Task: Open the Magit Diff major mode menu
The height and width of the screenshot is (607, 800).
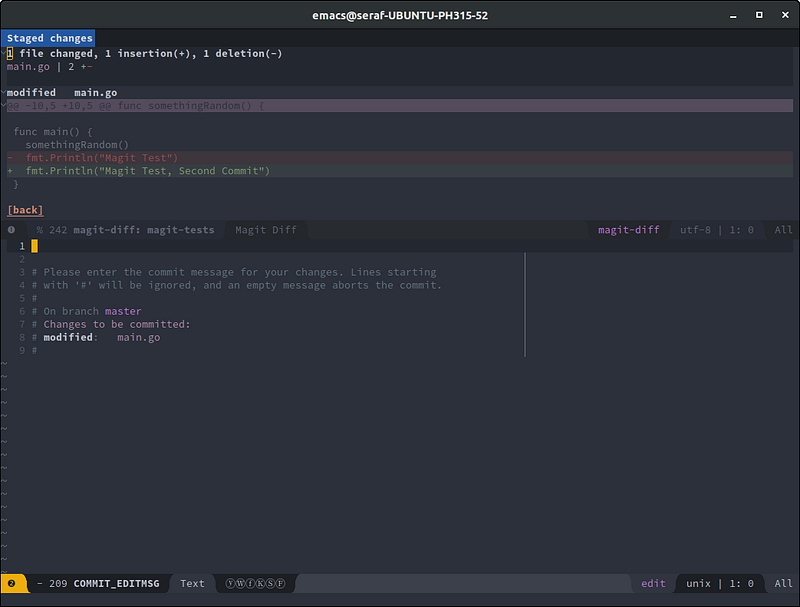Action: (x=265, y=230)
